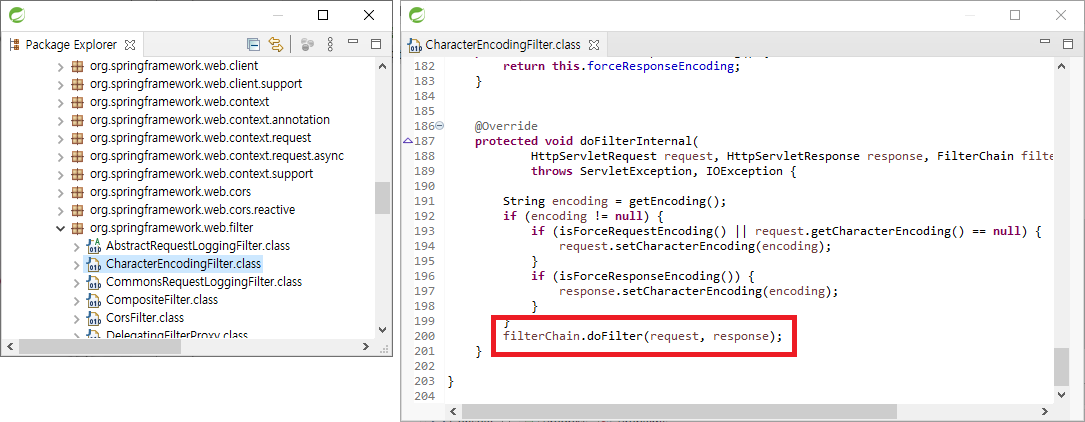The width and height of the screenshot is (1085, 422).
Task: Click Spring logo in editor window title
Action: (417, 15)
